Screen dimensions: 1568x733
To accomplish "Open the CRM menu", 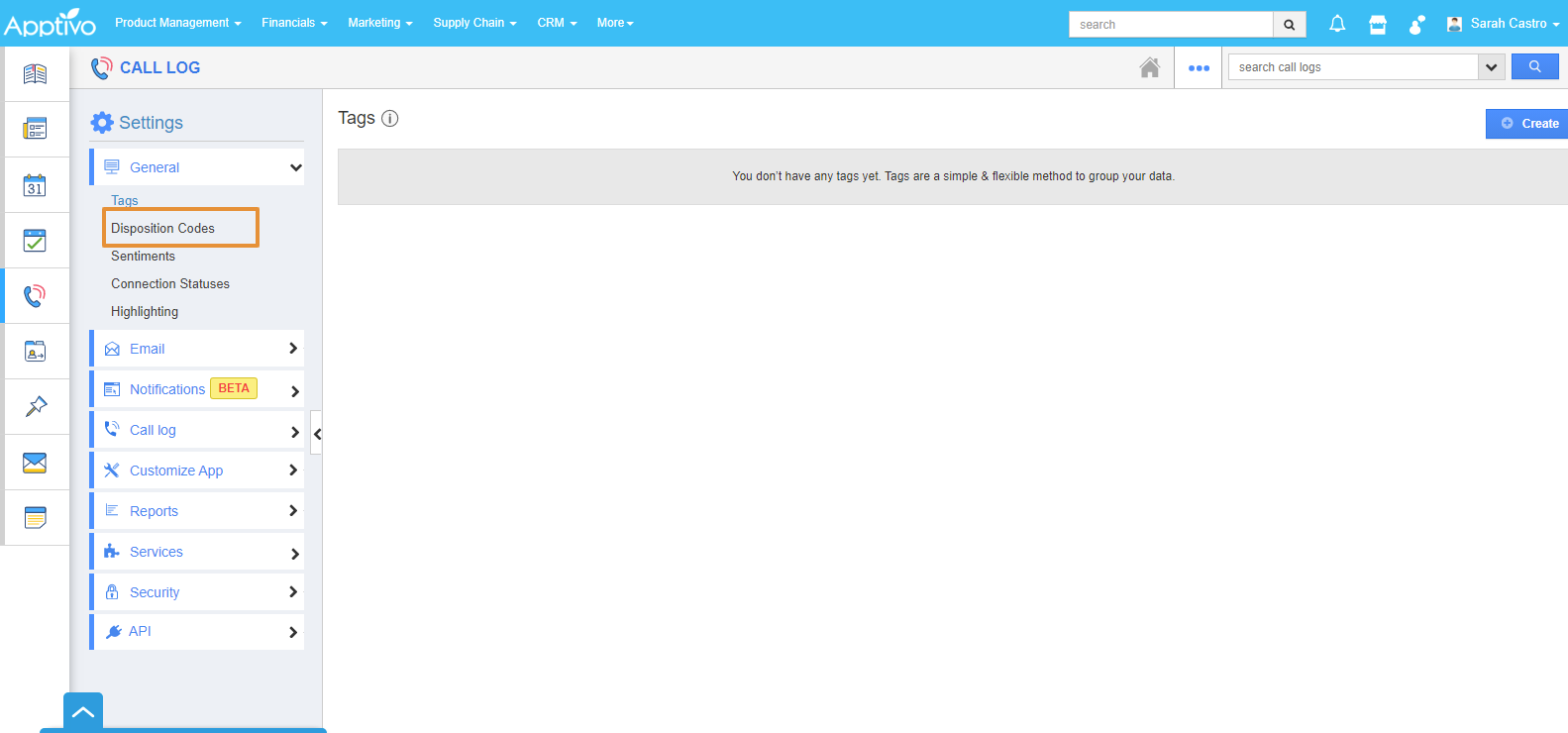I will (x=557, y=23).
